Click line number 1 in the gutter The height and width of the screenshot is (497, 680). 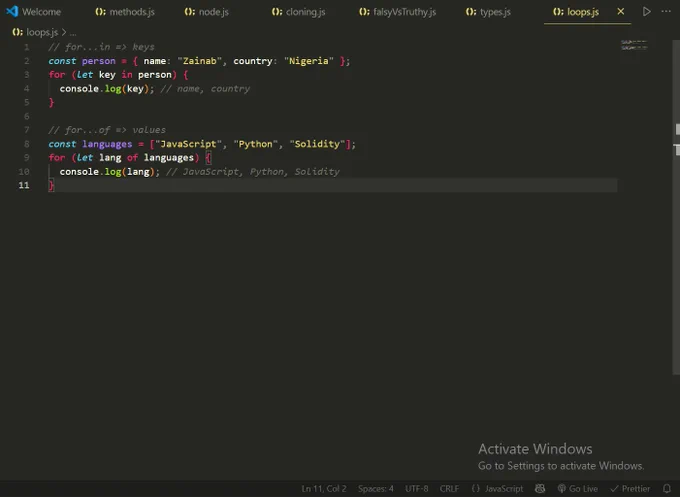[26, 47]
